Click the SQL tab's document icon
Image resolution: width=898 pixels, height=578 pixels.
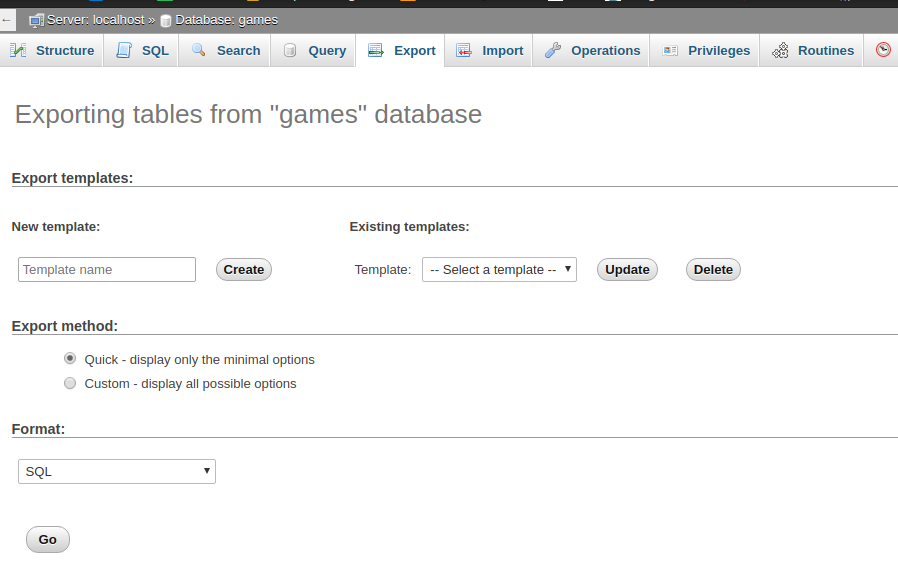[124, 50]
